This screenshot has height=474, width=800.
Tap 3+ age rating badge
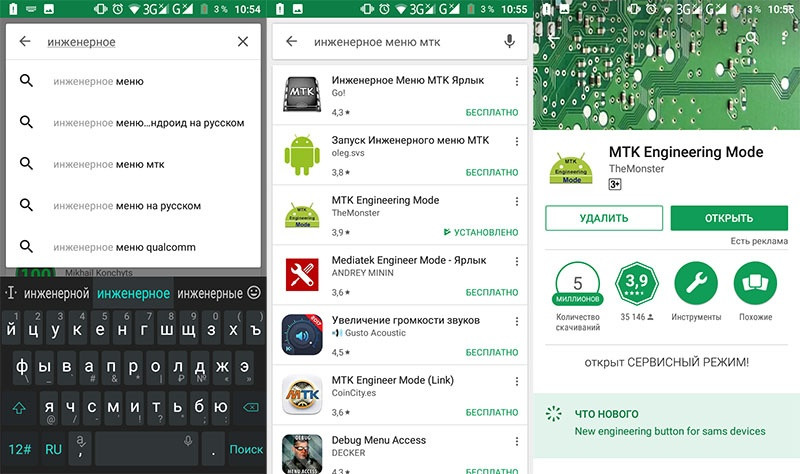[x=615, y=184]
